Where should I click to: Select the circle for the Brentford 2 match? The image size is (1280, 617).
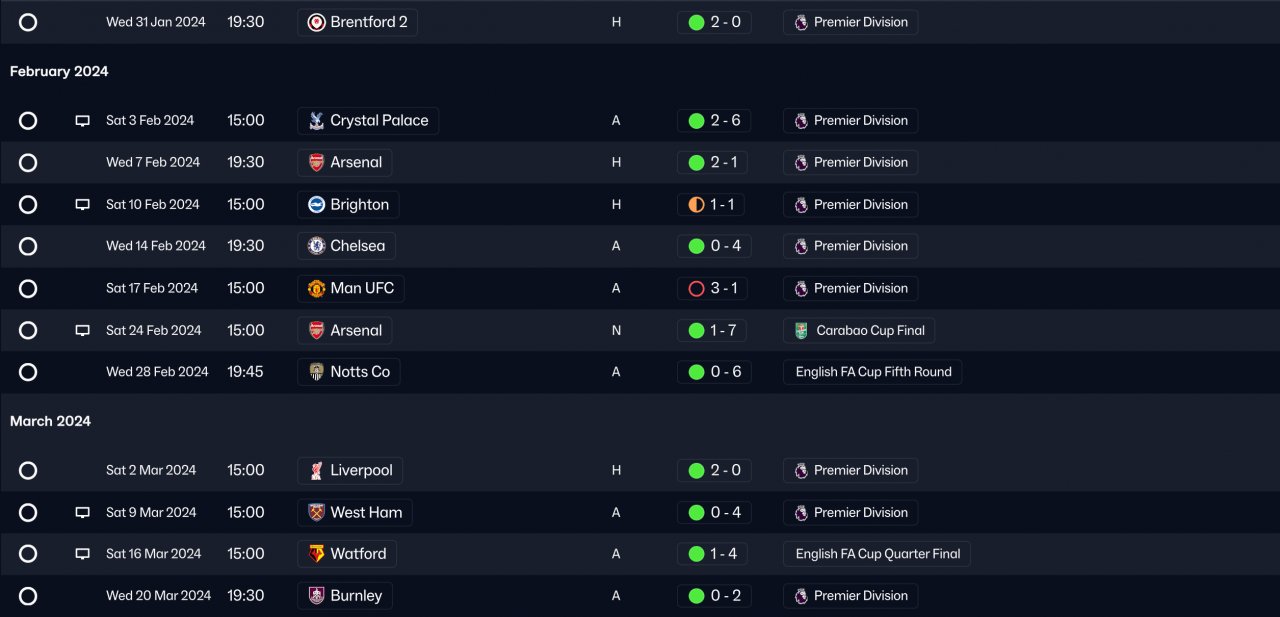point(28,22)
